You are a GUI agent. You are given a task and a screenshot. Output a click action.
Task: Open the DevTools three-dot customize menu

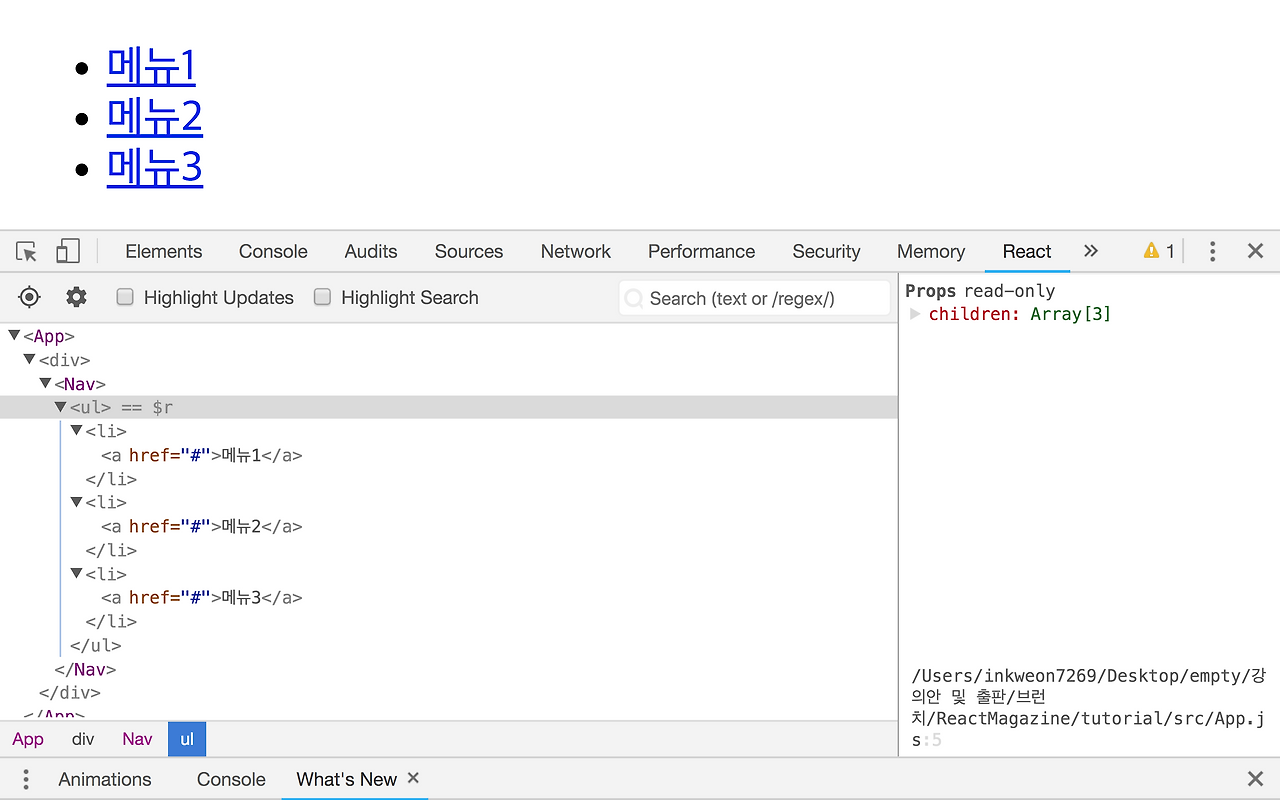(1212, 251)
